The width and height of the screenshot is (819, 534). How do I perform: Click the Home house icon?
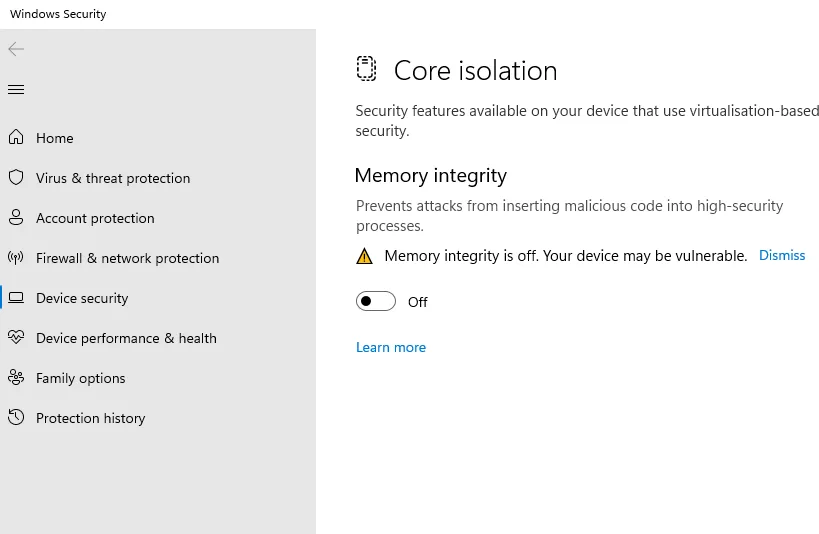(x=16, y=138)
